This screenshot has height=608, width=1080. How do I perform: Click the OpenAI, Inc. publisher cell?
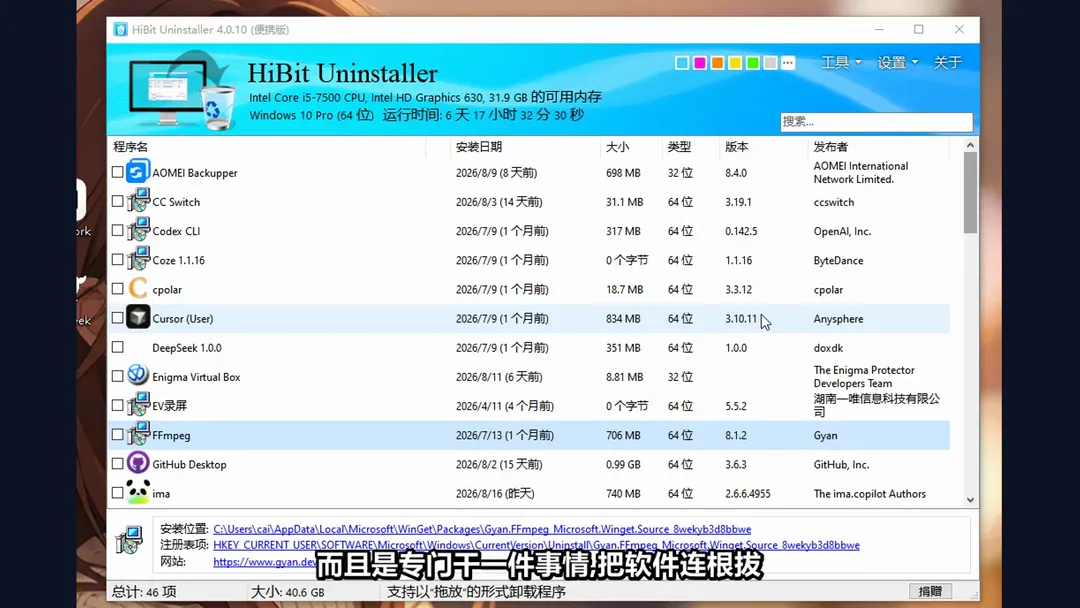tap(842, 231)
